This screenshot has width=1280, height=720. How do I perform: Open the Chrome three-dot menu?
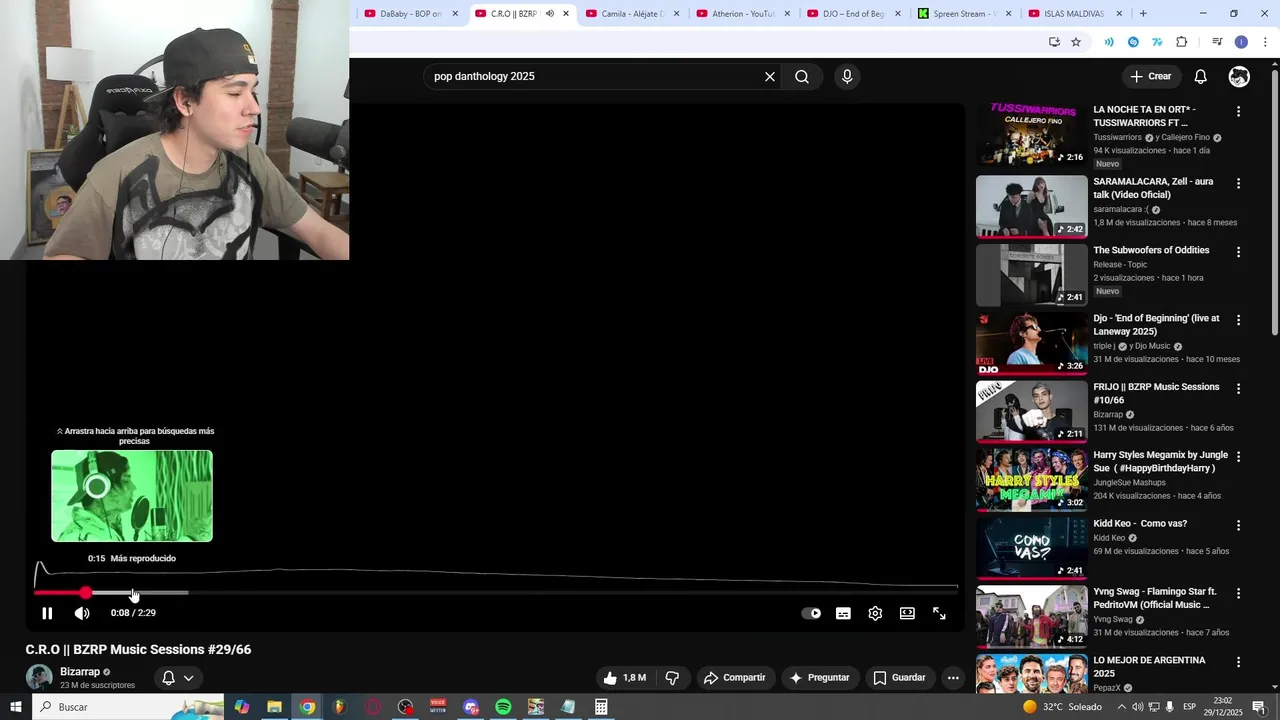pos(1265,42)
